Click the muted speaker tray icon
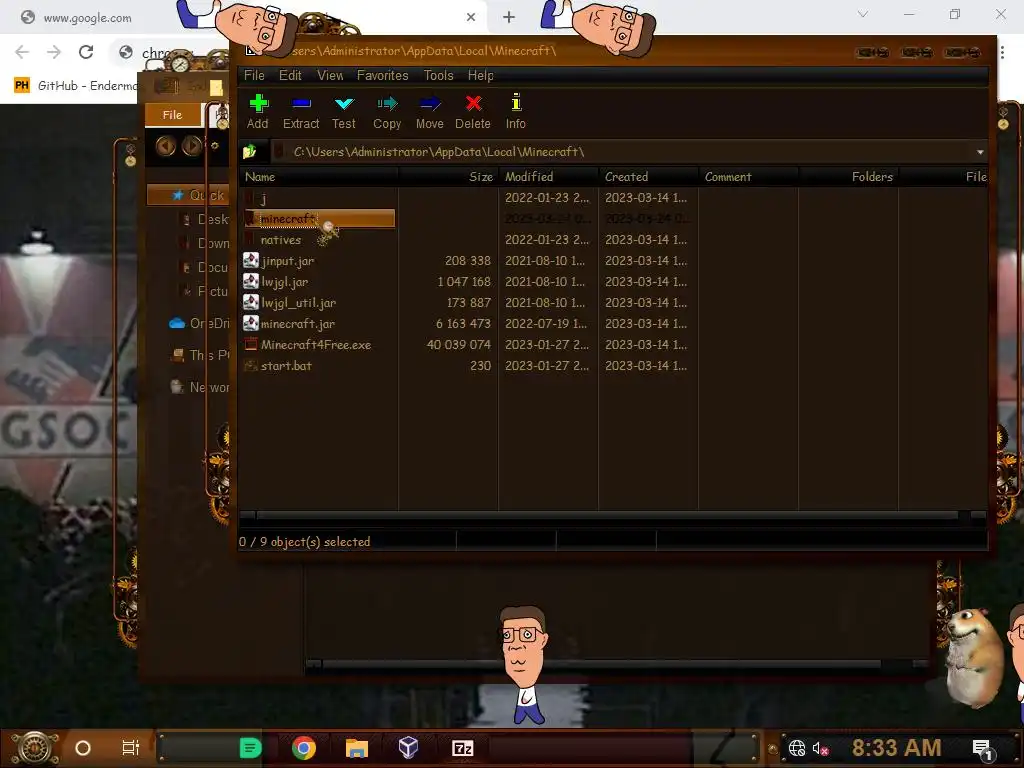The width and height of the screenshot is (1024, 768). (821, 748)
